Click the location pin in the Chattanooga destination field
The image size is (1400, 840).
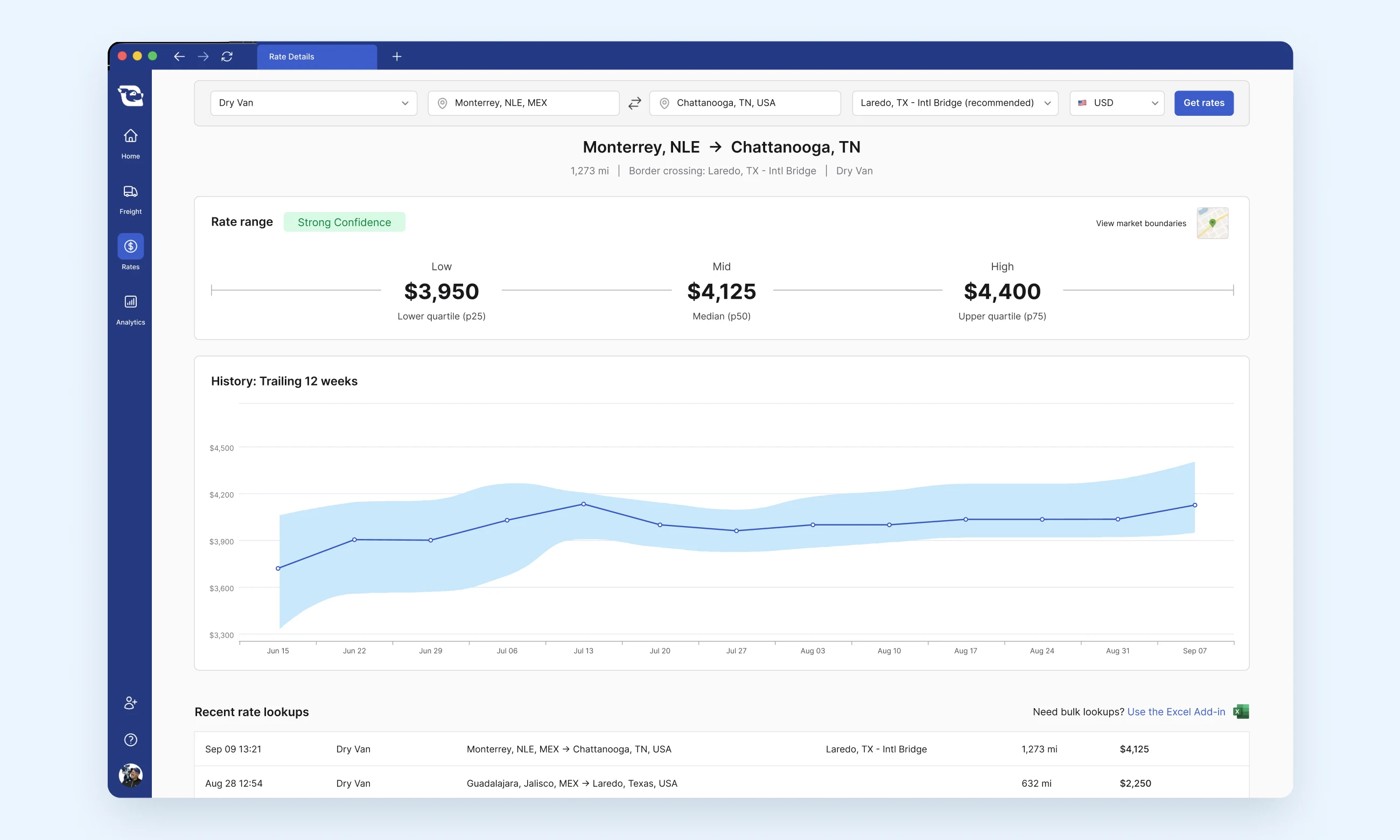[664, 103]
